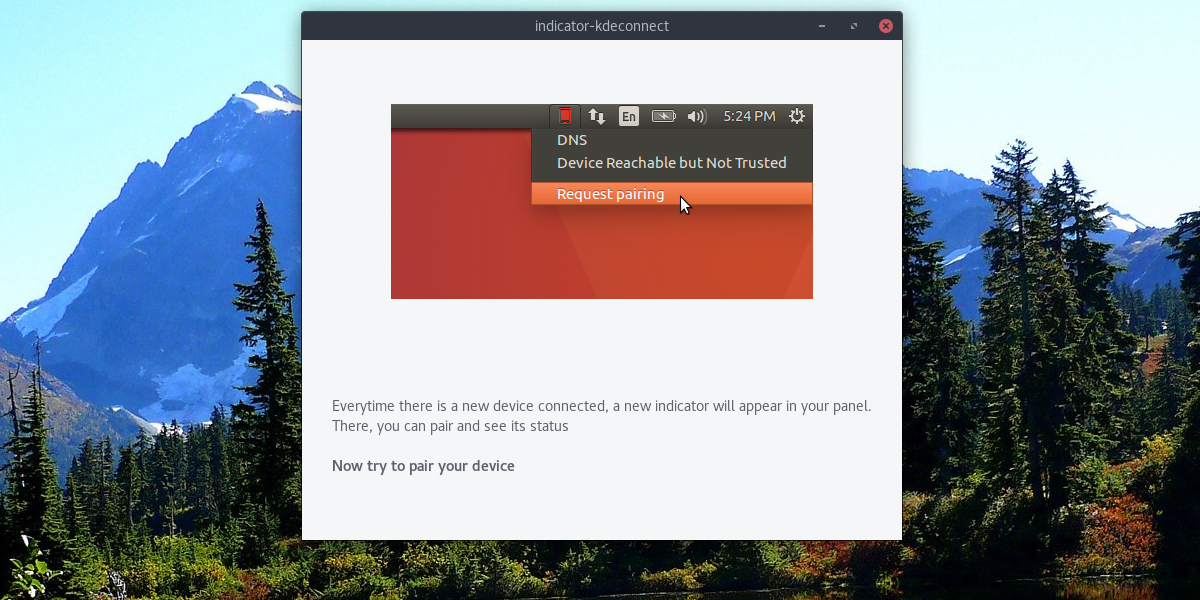The height and width of the screenshot is (600, 1200).
Task: Click the gear session menu icon
Action: pyautogui.click(x=797, y=116)
